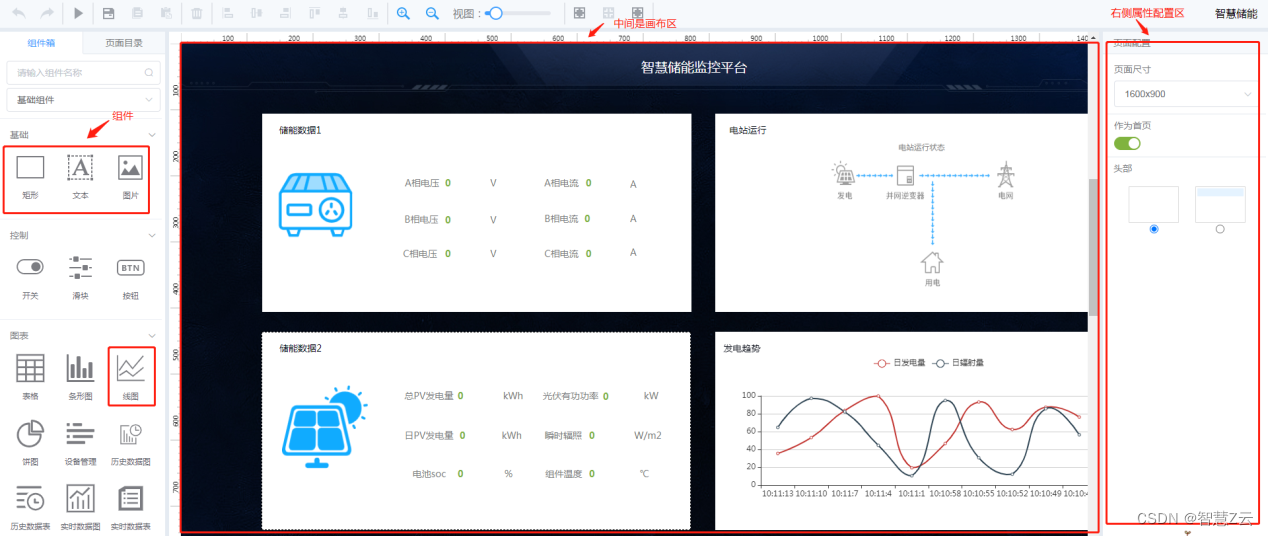Select the 储能数据1 panel title
The width and height of the screenshot is (1268, 536).
(300, 130)
